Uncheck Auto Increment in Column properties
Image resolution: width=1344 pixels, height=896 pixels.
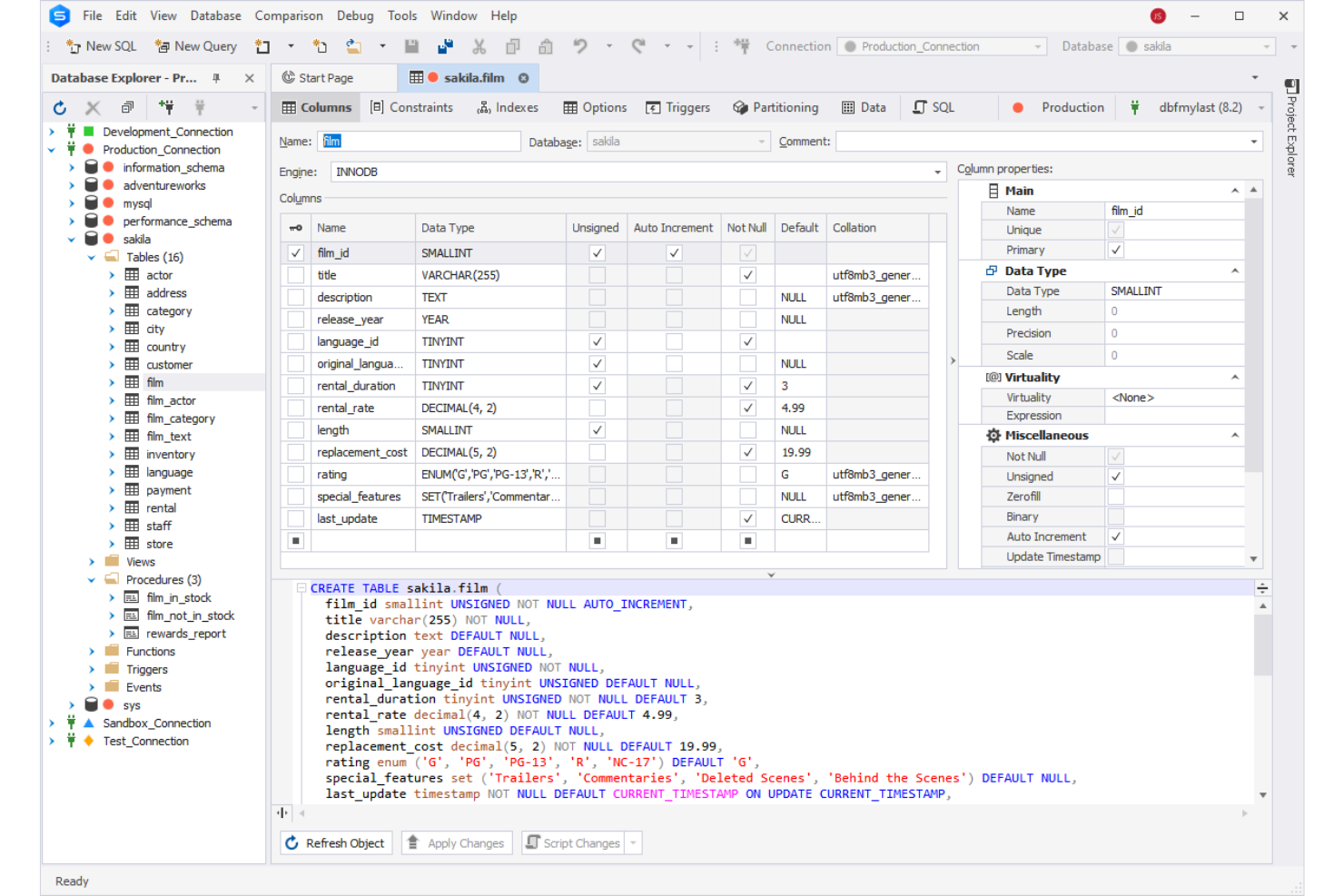coord(1115,536)
